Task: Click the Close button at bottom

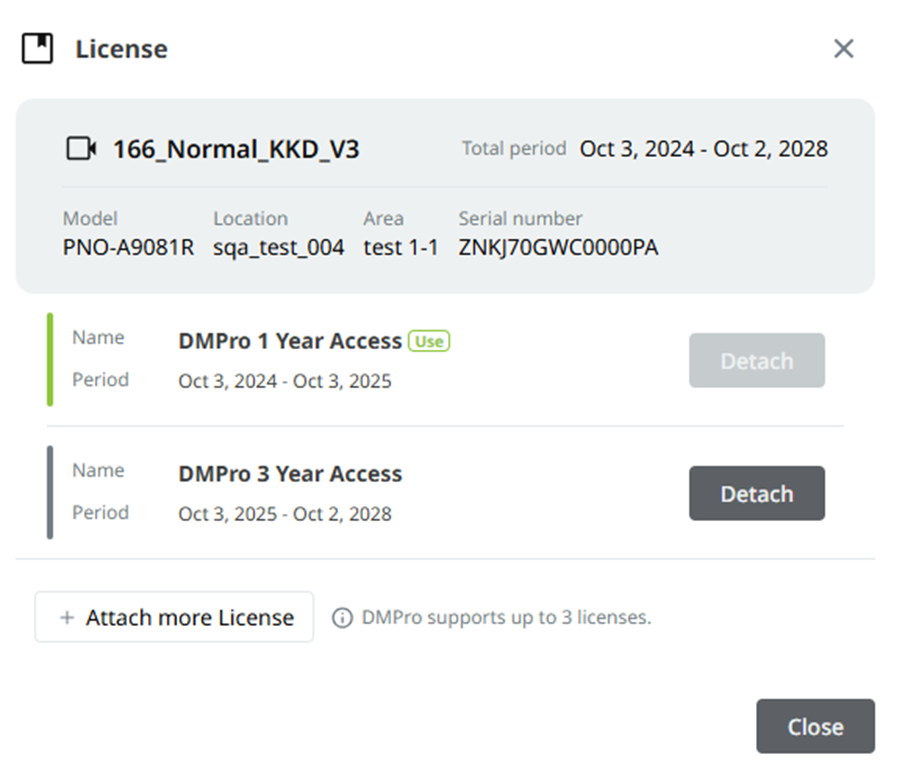Action: (815, 726)
